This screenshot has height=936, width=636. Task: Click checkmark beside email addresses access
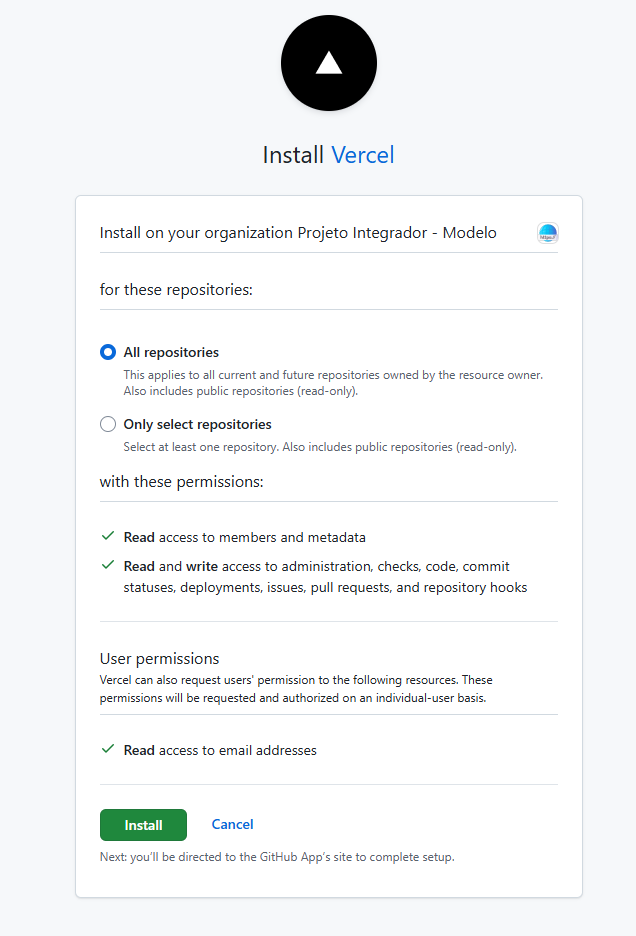[x=108, y=750]
